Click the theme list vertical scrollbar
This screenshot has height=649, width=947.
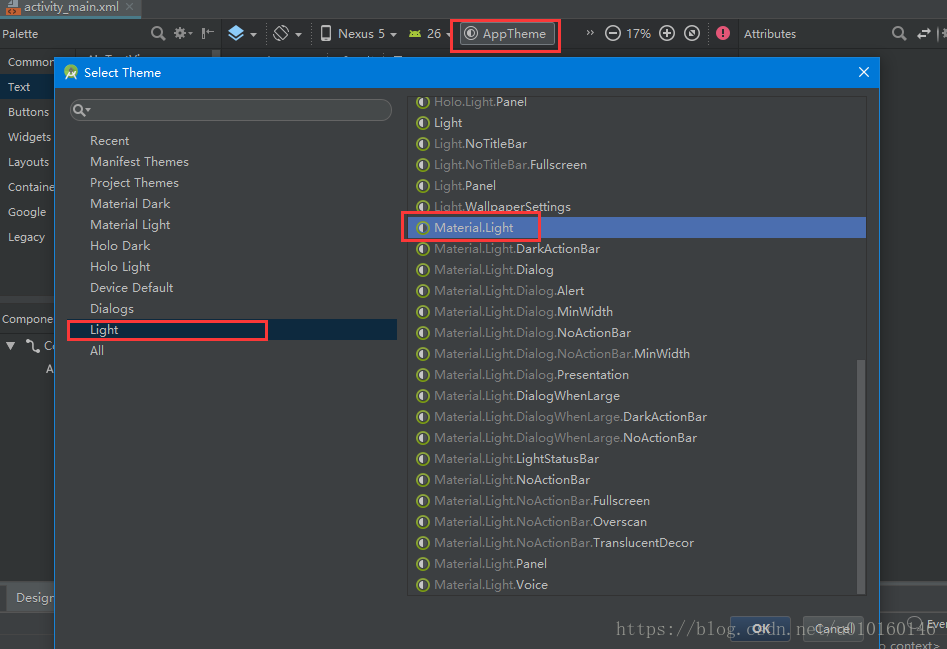[861, 477]
